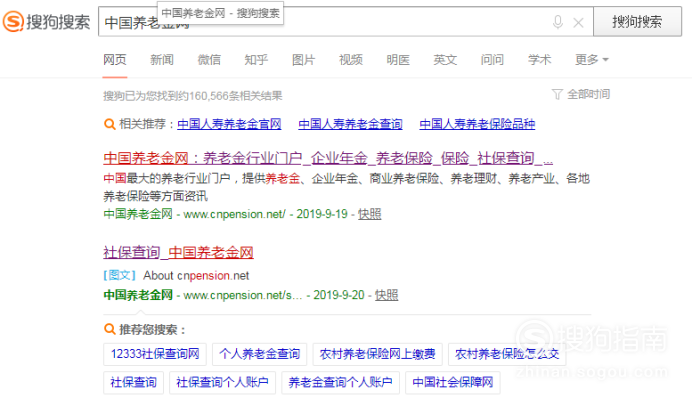Switch to the 知乎 tab
Viewport: 692px width, 406px height.
pos(256,60)
